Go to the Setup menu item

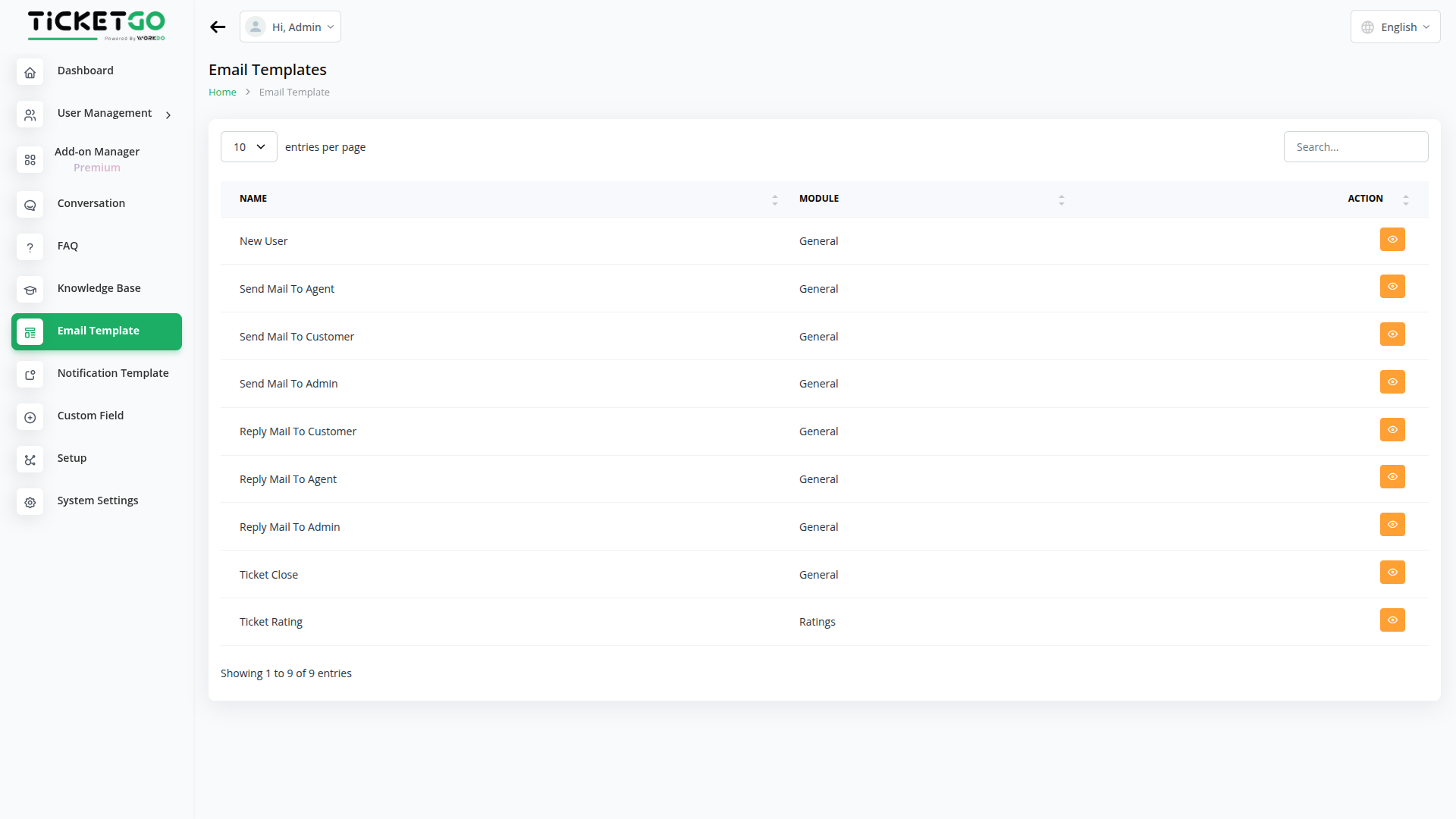coord(72,458)
